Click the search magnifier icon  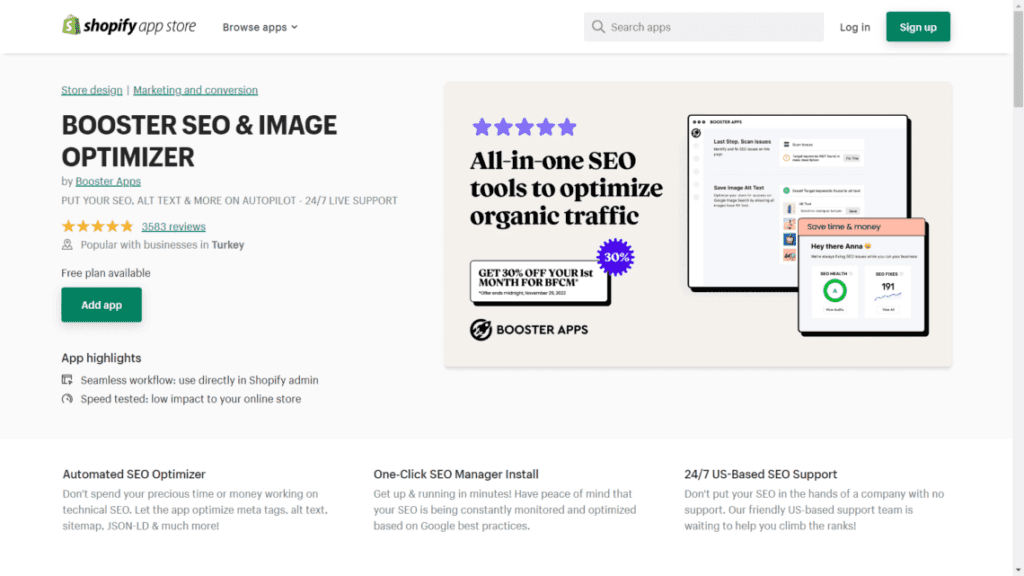point(598,27)
